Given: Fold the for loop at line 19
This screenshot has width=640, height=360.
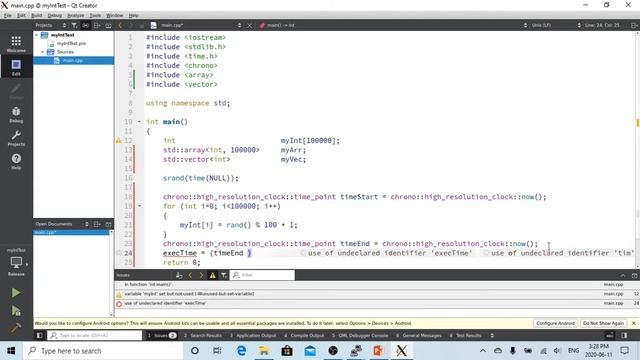Looking at the screenshot, I should tap(139, 206).
